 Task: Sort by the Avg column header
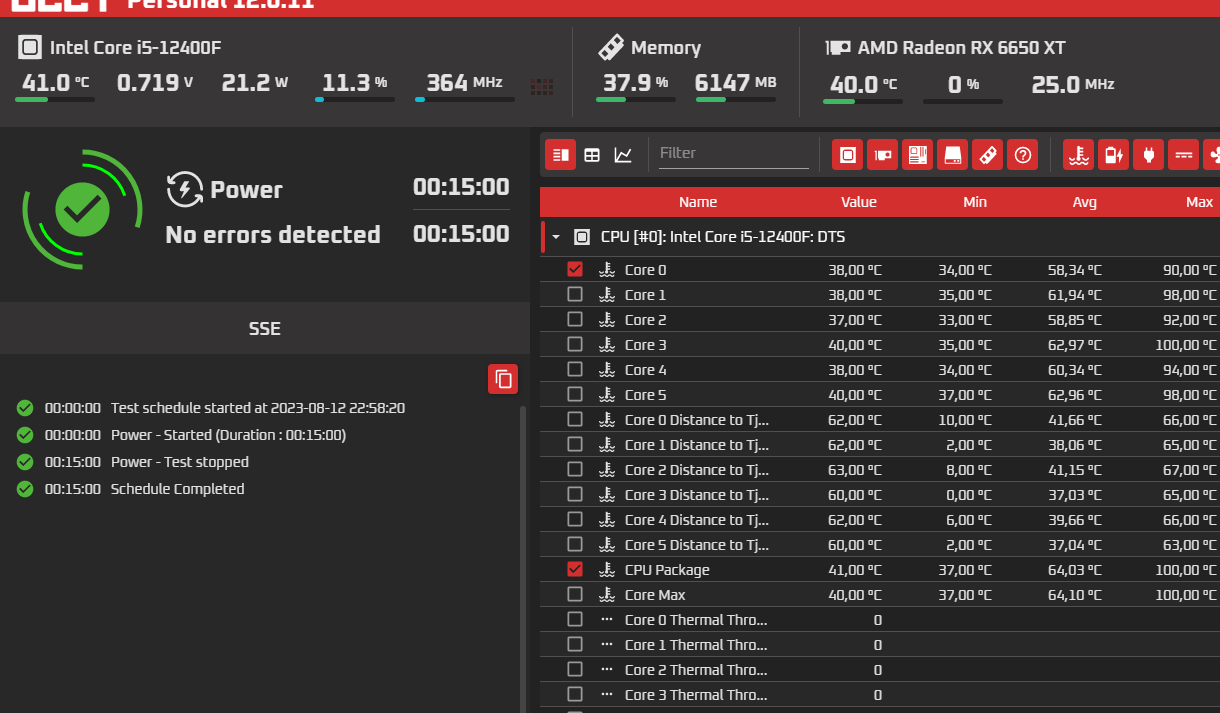click(1085, 202)
